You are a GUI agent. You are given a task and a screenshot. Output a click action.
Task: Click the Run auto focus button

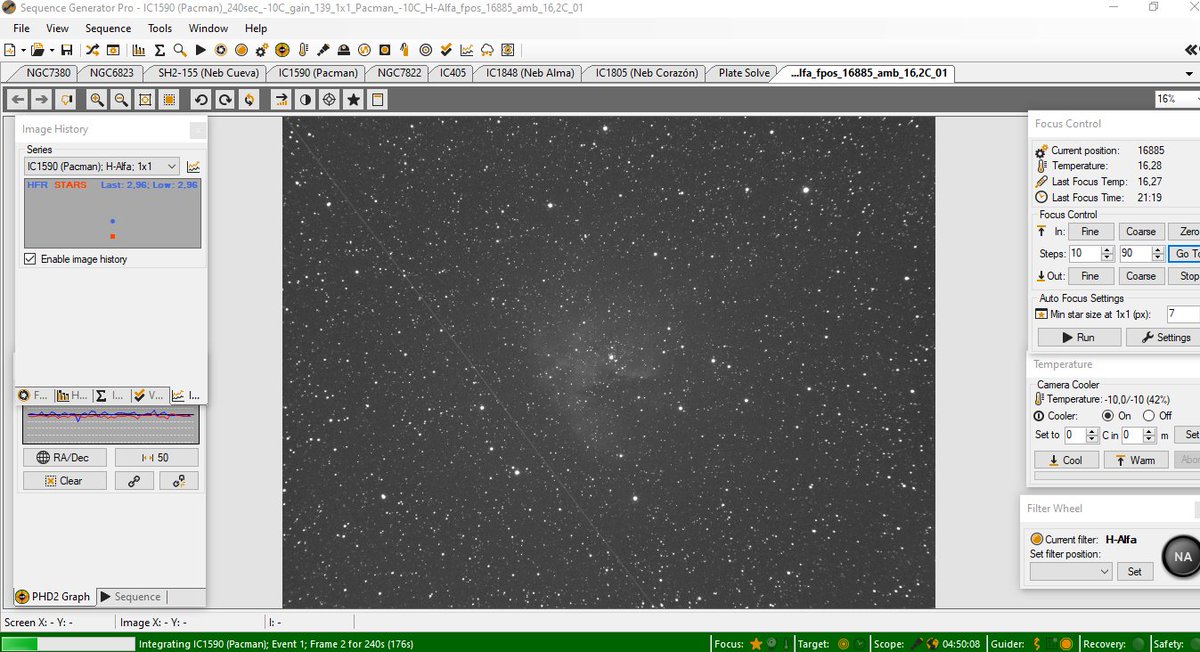tap(1078, 338)
